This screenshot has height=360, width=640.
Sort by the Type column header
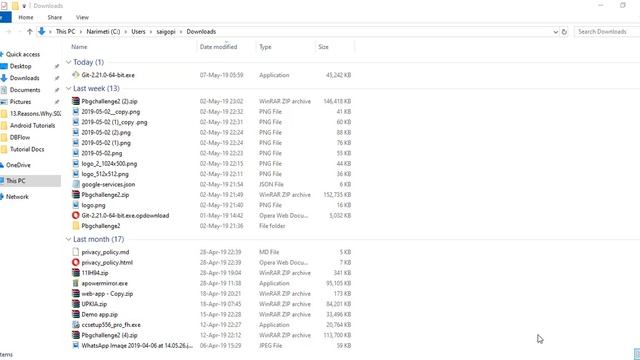265,47
